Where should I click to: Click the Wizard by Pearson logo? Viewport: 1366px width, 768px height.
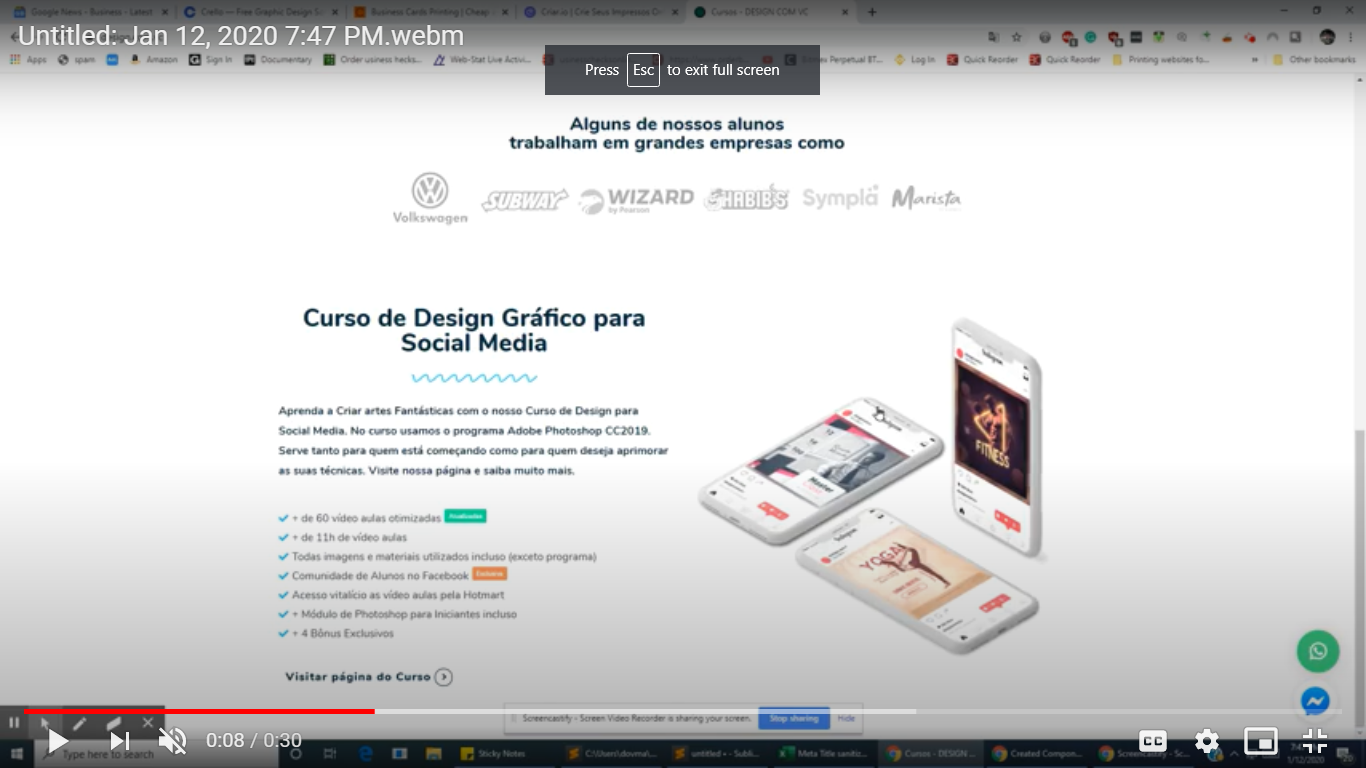point(636,200)
